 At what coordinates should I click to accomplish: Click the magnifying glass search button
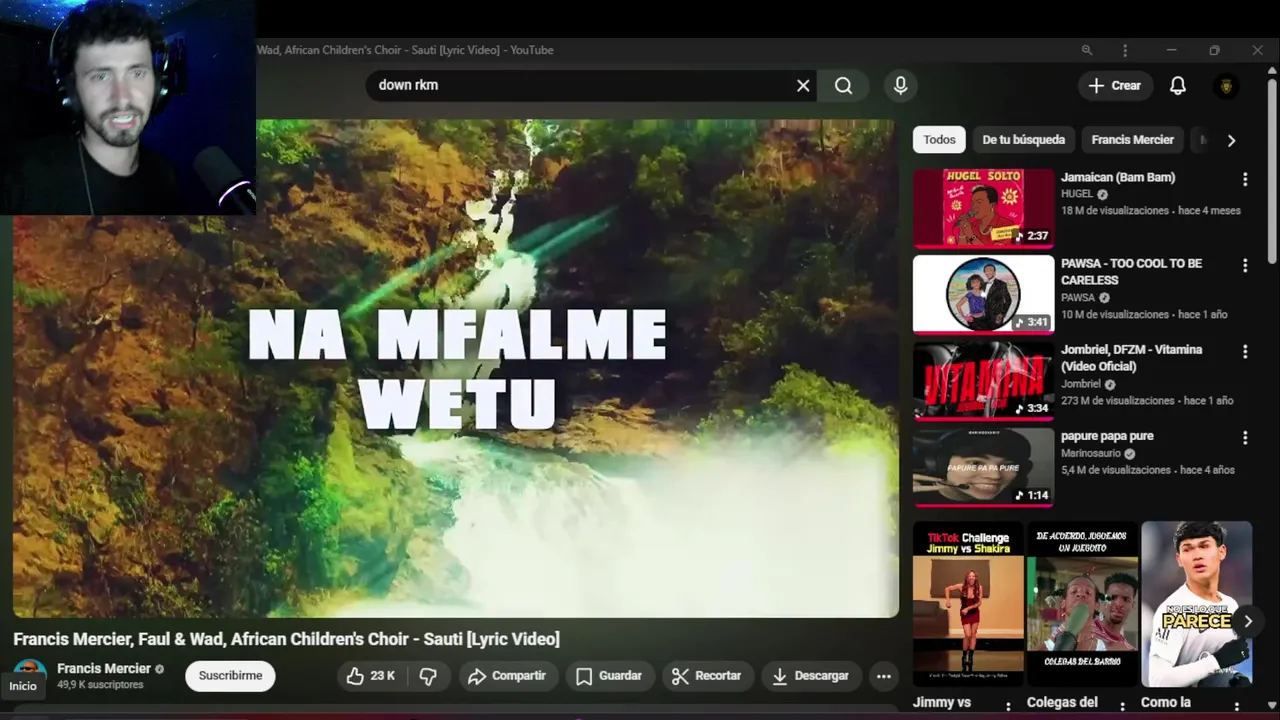point(844,86)
